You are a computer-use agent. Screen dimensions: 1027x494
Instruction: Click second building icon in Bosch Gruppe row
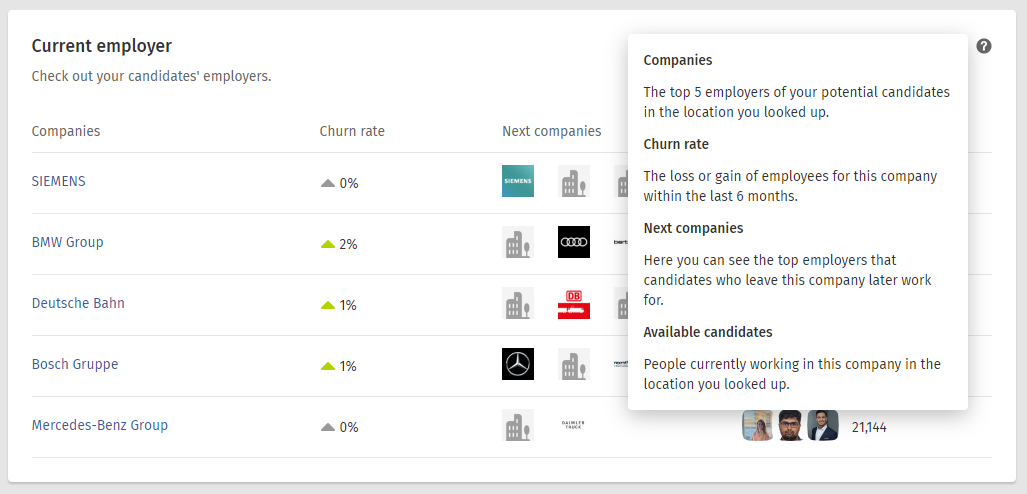[x=574, y=364]
